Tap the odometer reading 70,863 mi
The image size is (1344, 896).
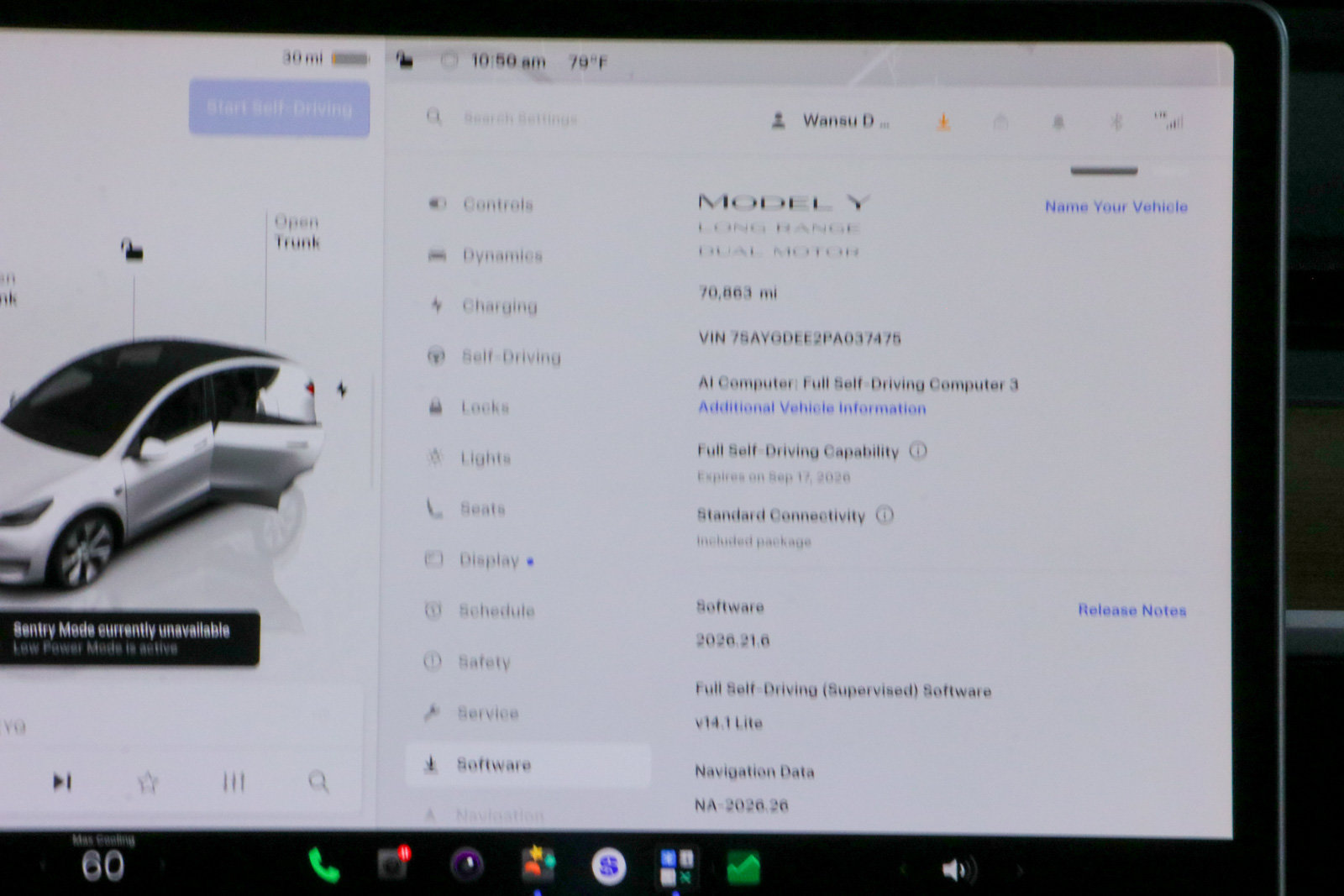738,293
